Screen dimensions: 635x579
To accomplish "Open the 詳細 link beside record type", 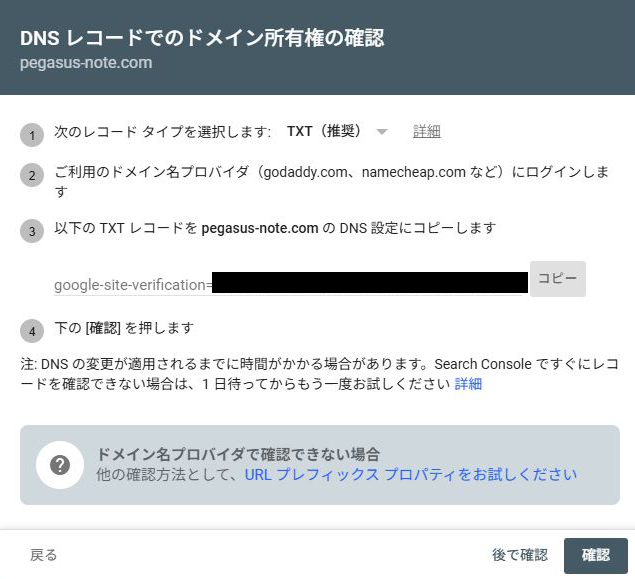I will point(427,132).
